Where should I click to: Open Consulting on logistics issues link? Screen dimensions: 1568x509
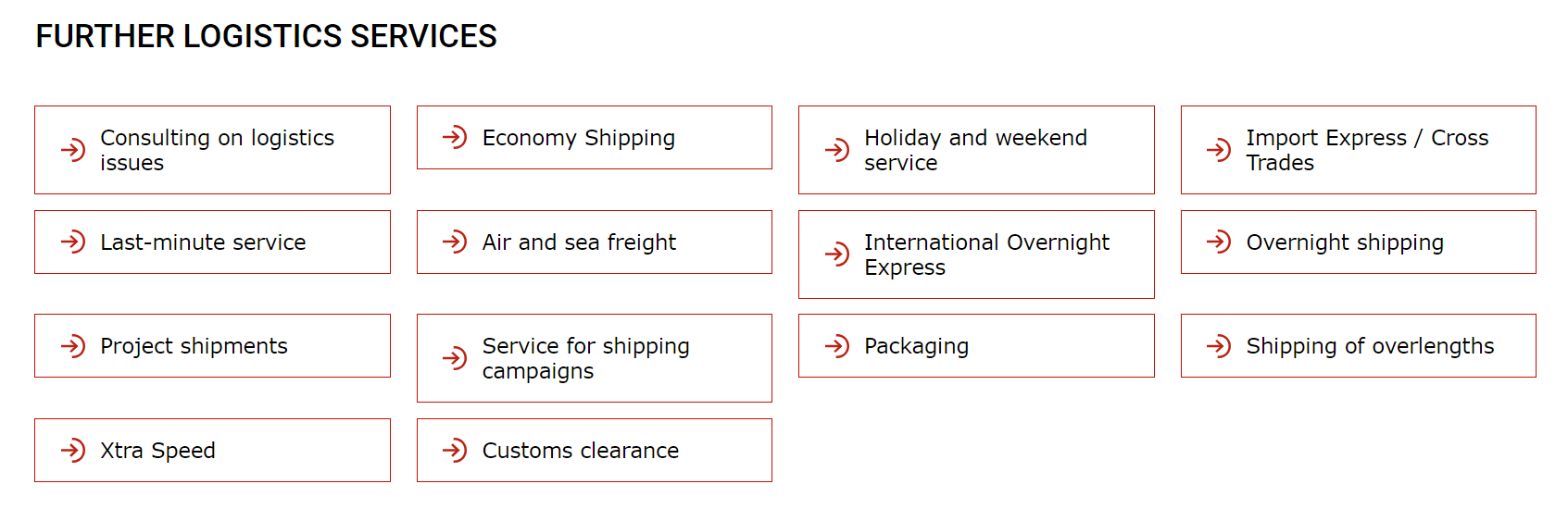212,150
